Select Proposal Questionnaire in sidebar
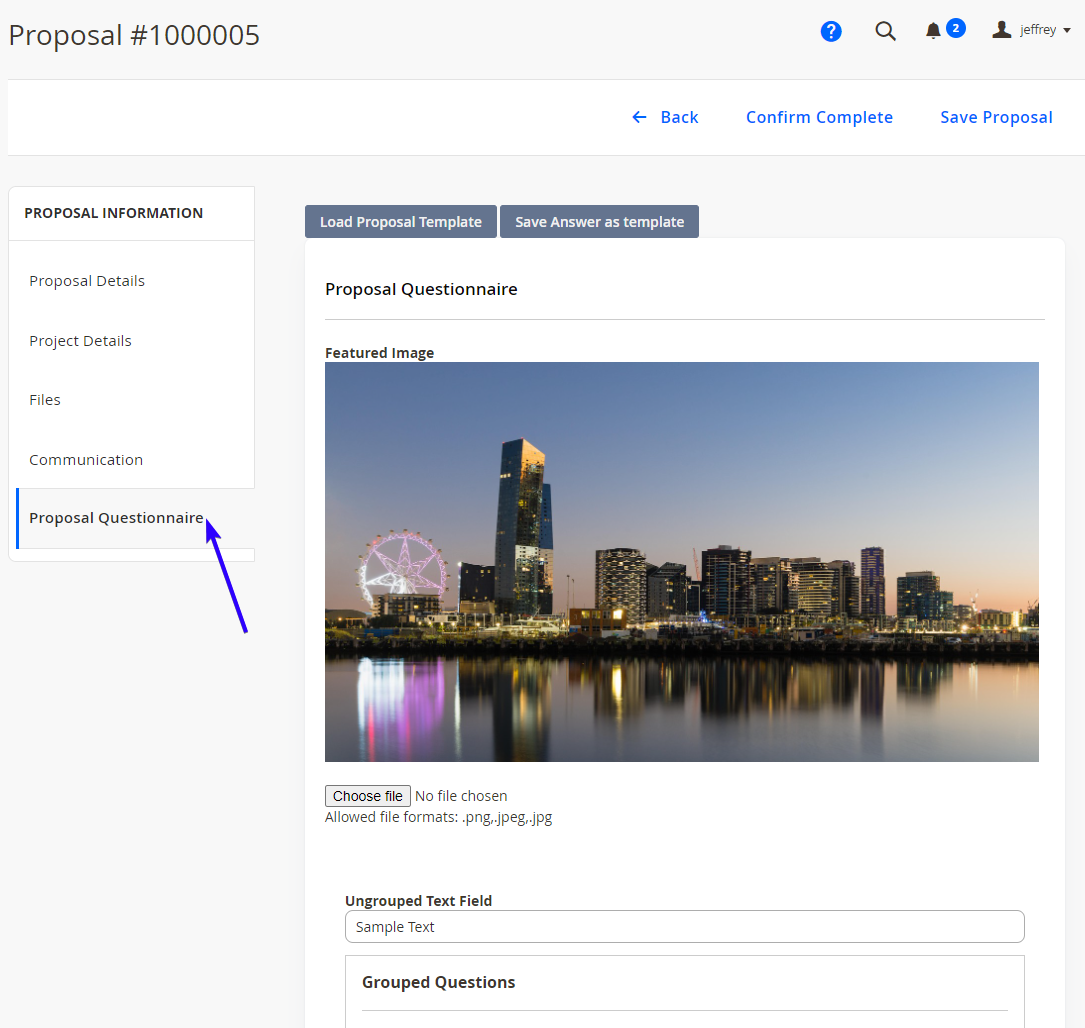 [116, 518]
